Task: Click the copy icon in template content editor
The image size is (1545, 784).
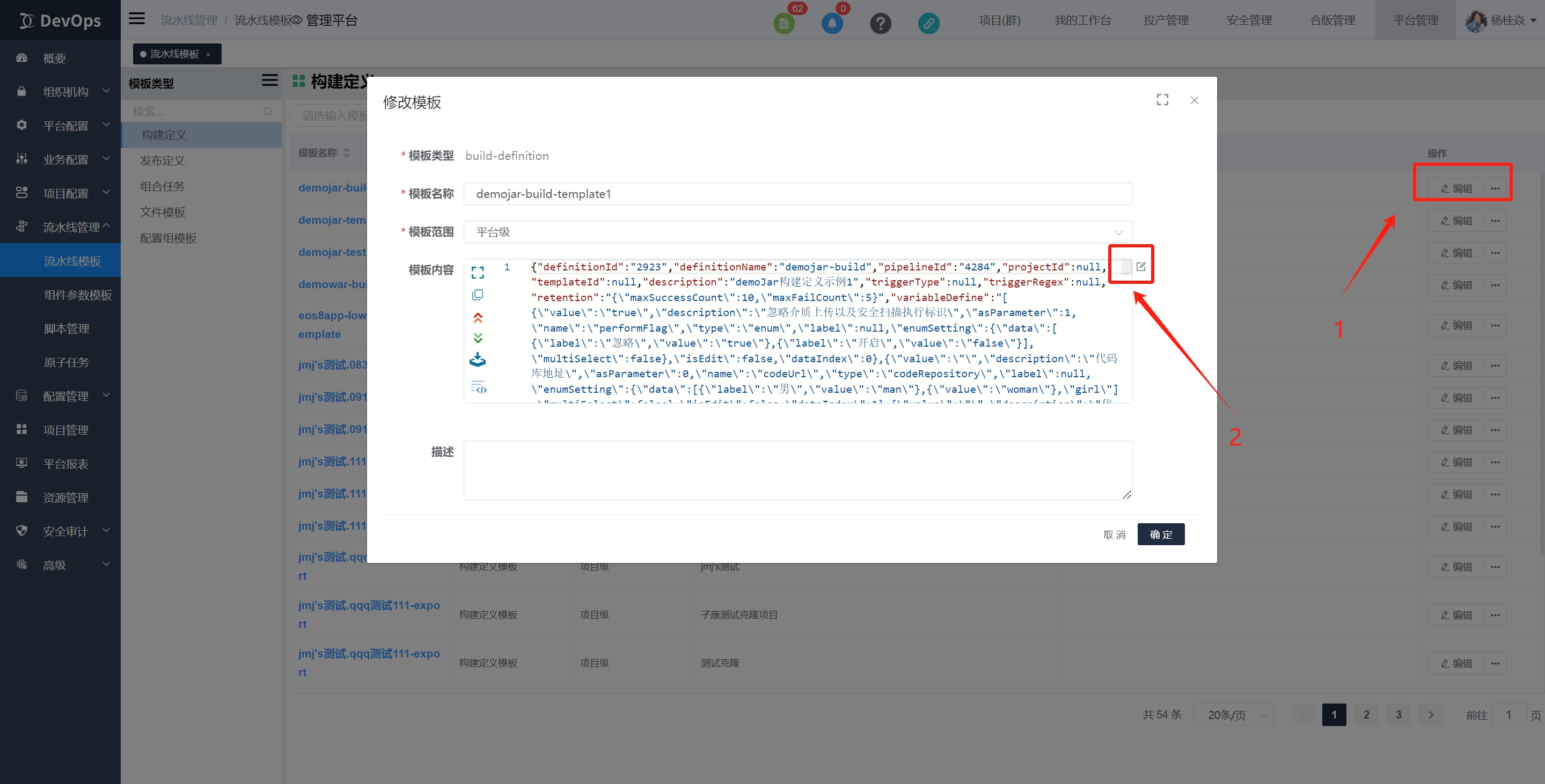Action: click(478, 295)
